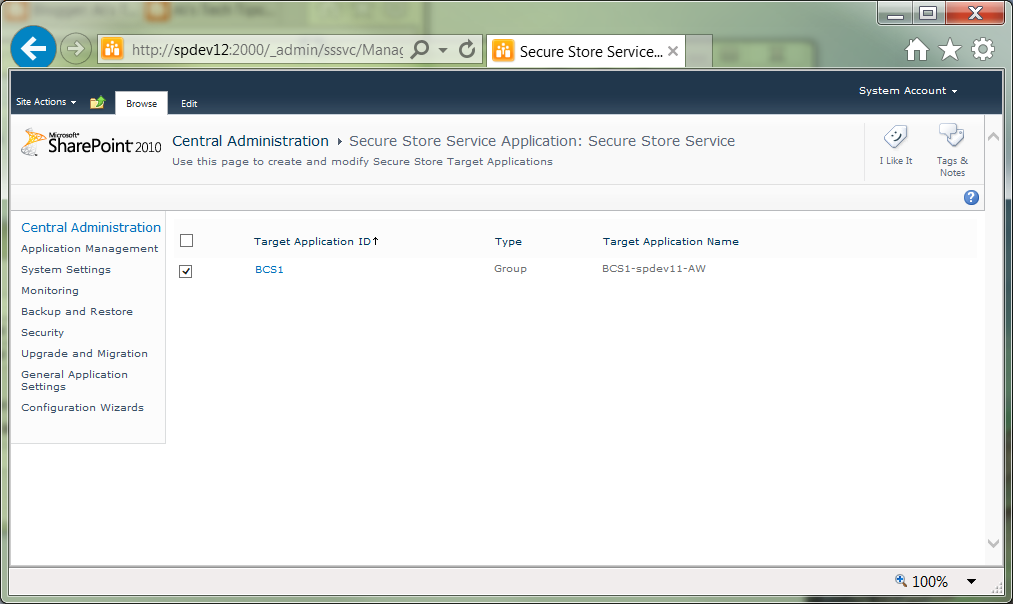
Task: Open browser Tools gear icon
Action: pyautogui.click(x=983, y=49)
